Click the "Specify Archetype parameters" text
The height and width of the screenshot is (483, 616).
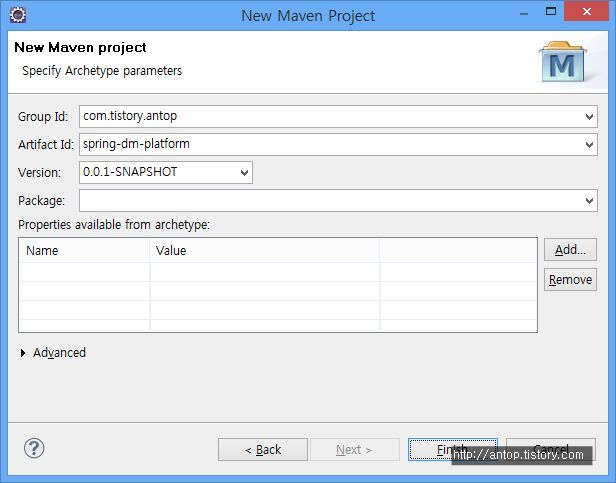(x=102, y=71)
